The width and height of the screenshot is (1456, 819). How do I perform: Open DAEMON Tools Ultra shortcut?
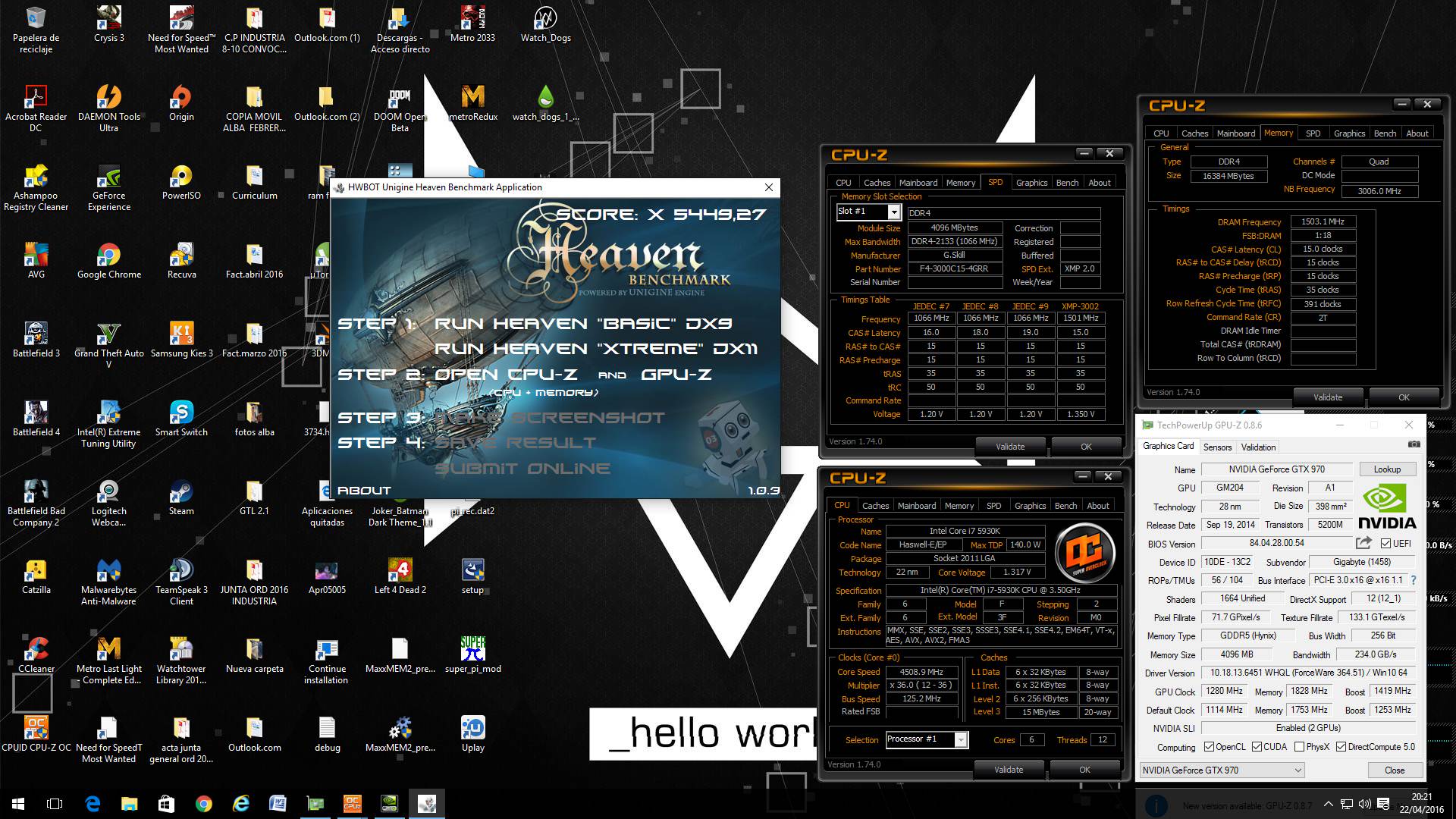[x=108, y=108]
